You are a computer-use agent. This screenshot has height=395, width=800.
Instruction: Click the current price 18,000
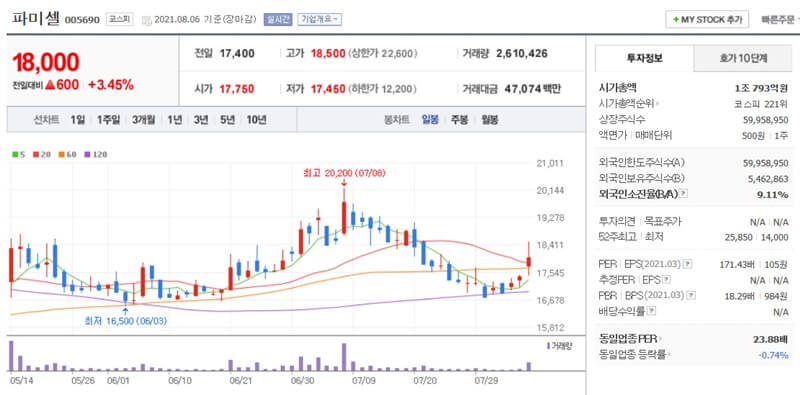pos(45,62)
